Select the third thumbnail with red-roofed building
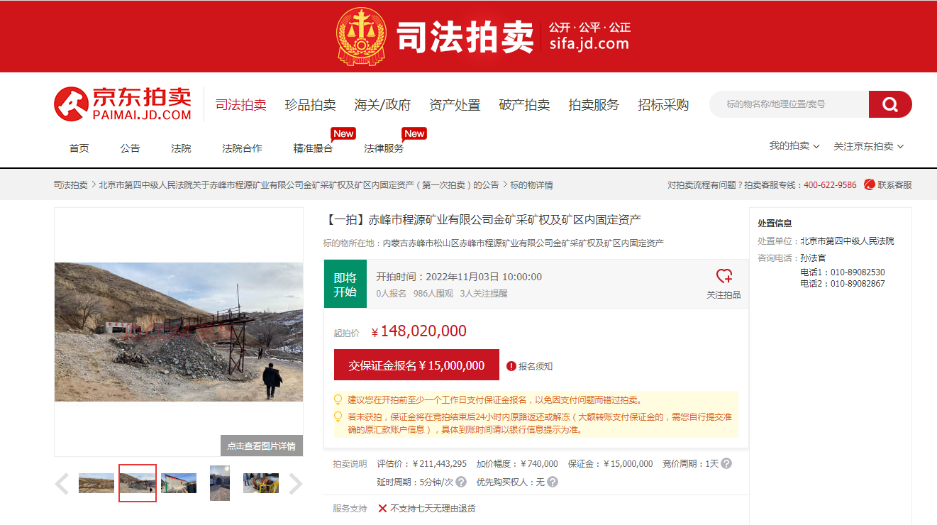This screenshot has width=937, height=525. (x=179, y=483)
